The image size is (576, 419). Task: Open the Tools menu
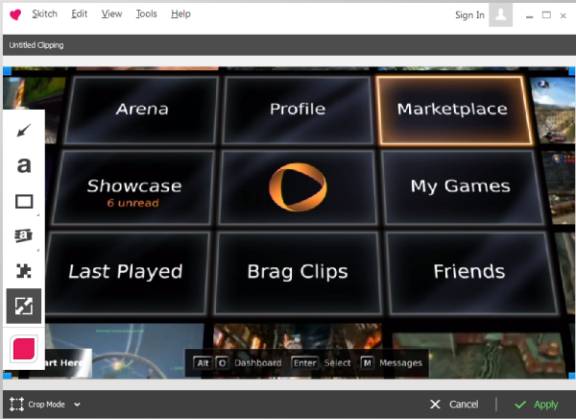pyautogui.click(x=146, y=14)
